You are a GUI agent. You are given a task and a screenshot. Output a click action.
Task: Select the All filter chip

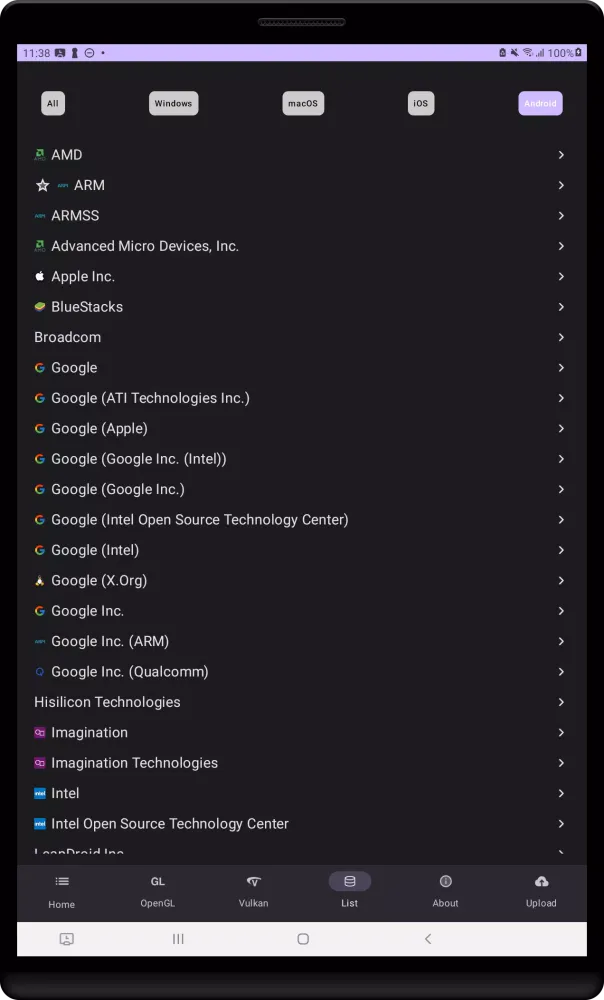click(53, 103)
